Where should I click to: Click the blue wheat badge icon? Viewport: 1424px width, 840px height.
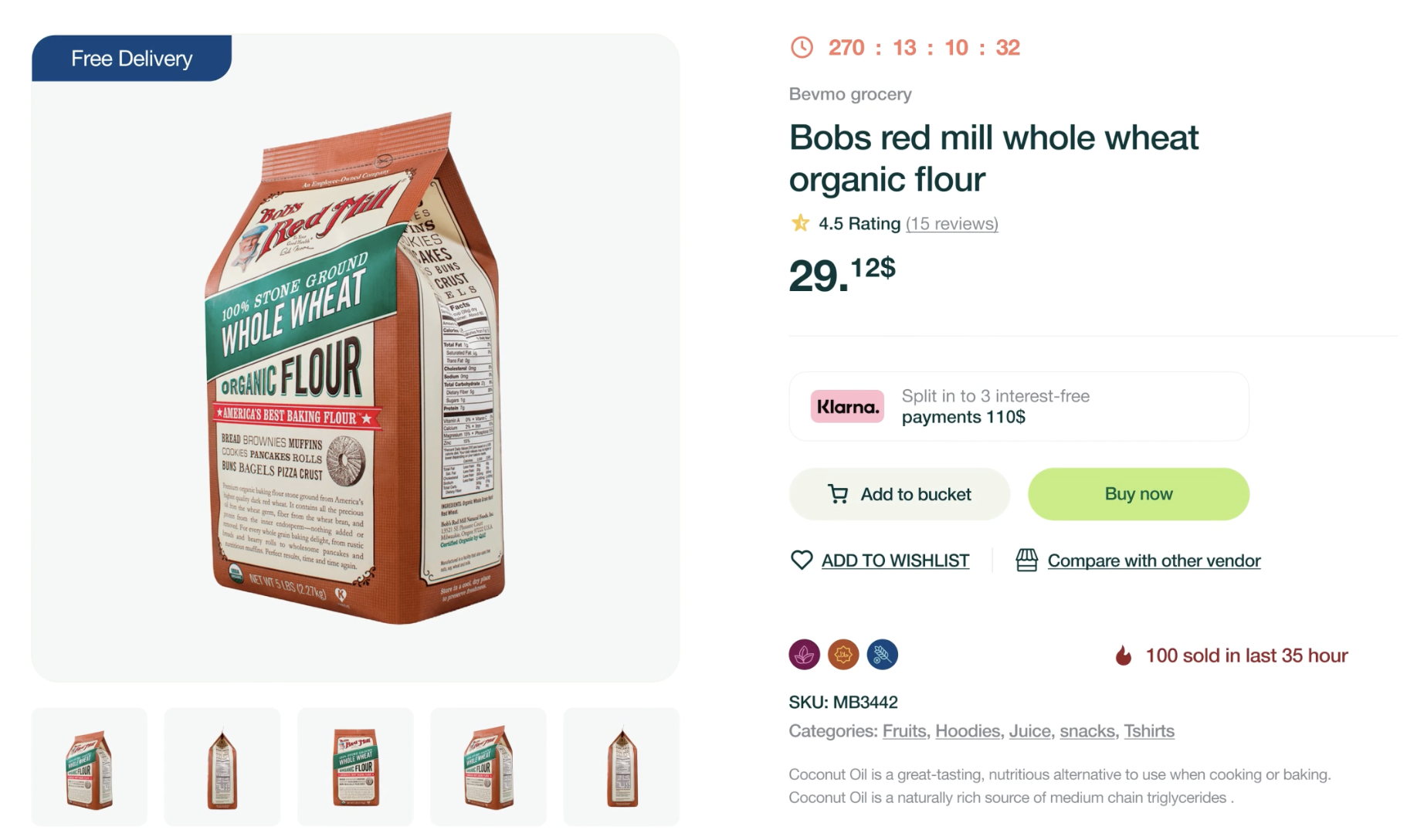pos(882,655)
